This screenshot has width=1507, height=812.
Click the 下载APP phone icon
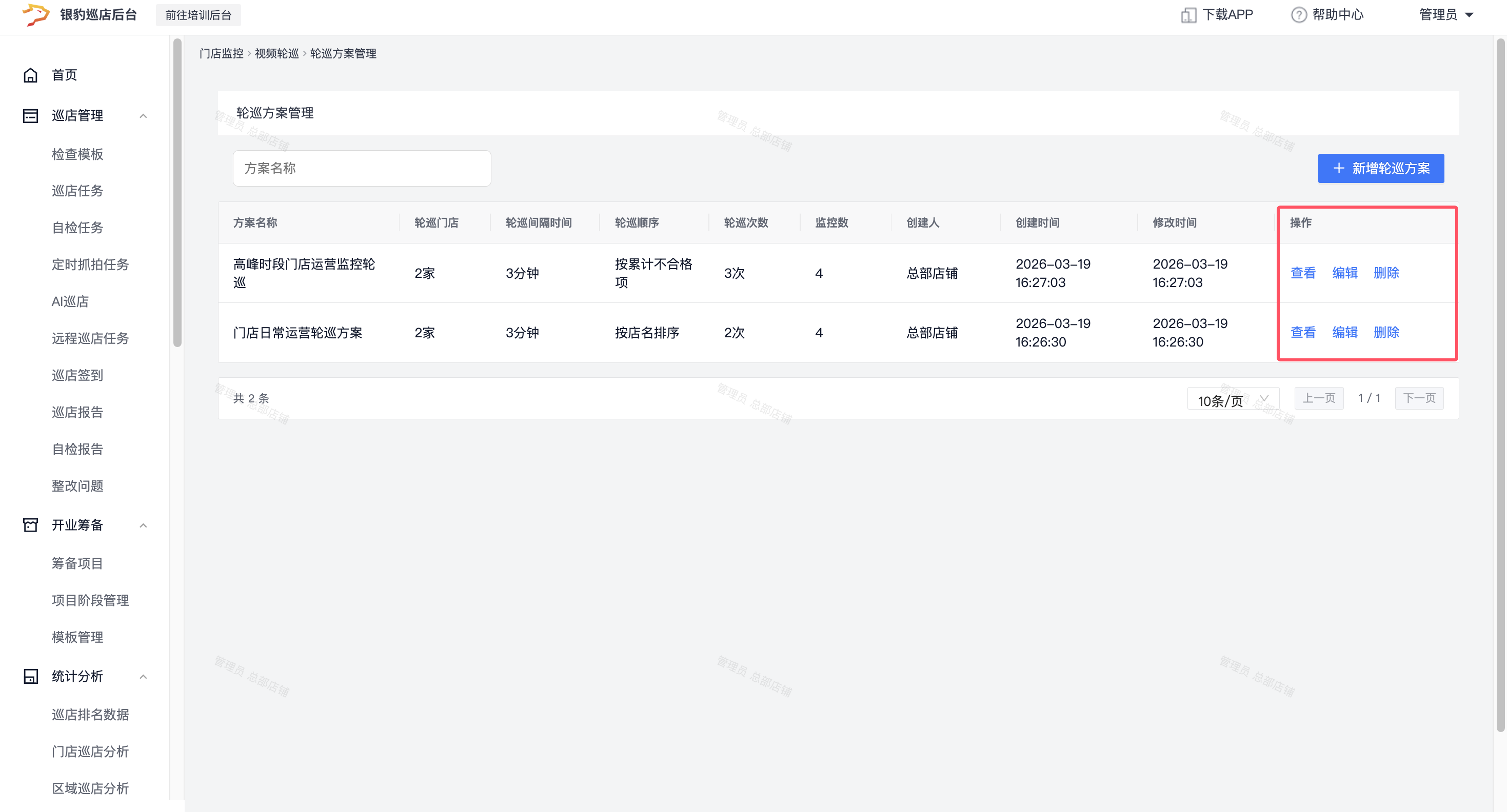coord(1188,15)
